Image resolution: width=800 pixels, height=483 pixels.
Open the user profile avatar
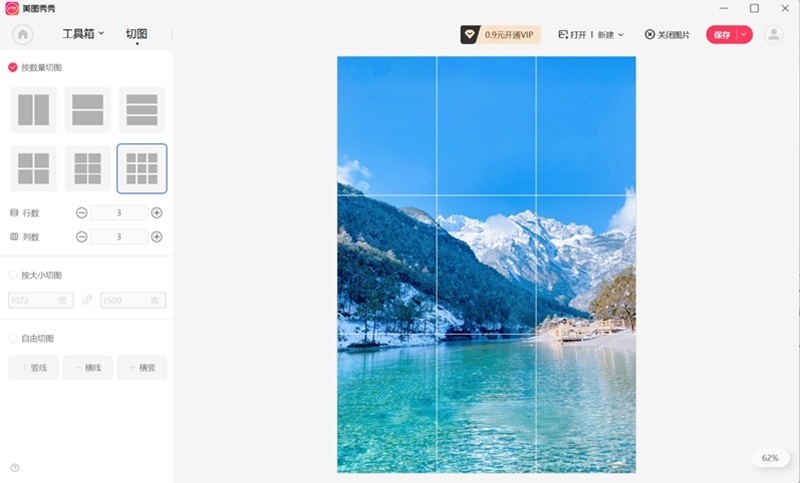[x=773, y=35]
